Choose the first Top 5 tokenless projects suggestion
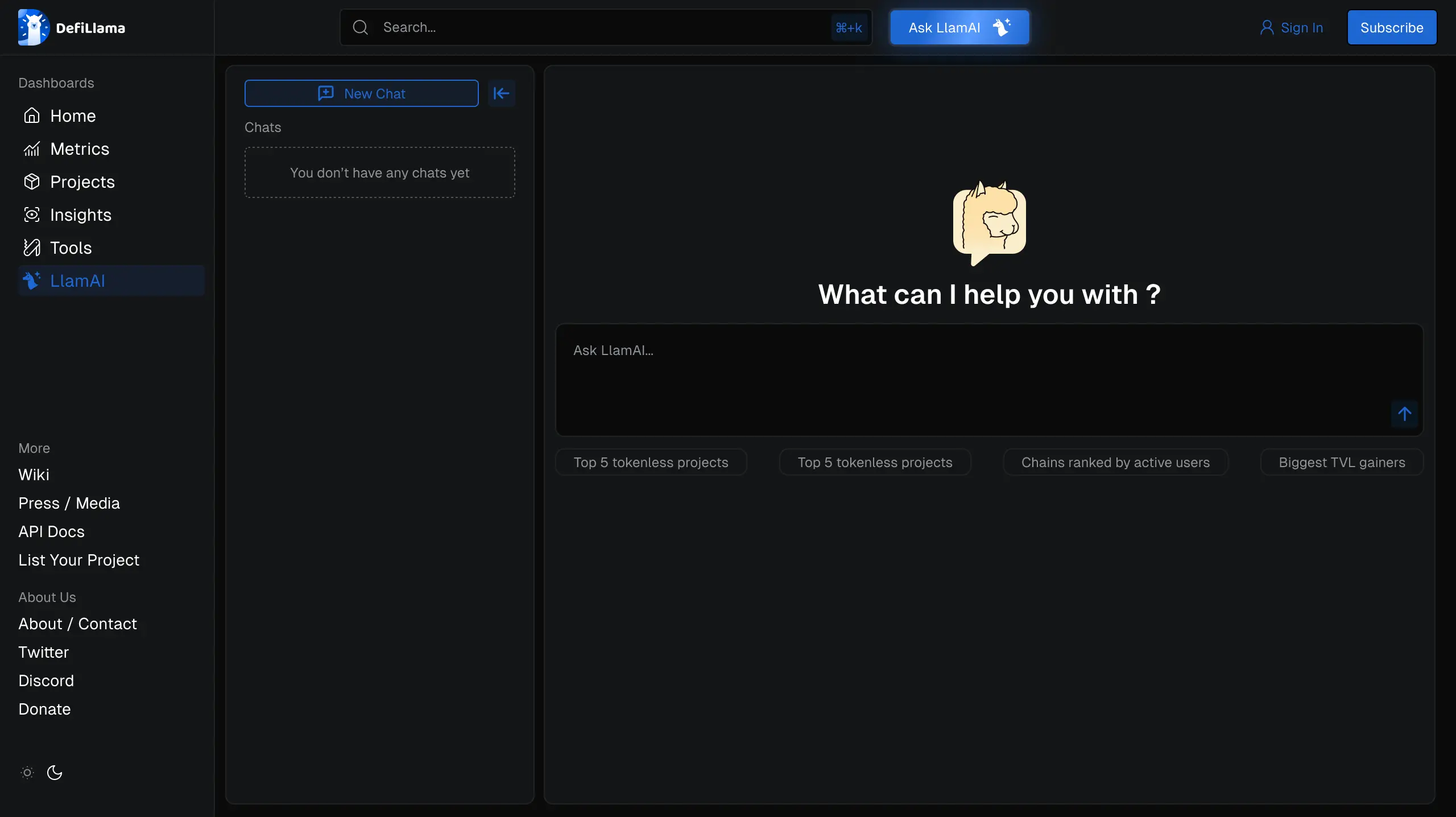This screenshot has height=817, width=1456. tap(651, 462)
